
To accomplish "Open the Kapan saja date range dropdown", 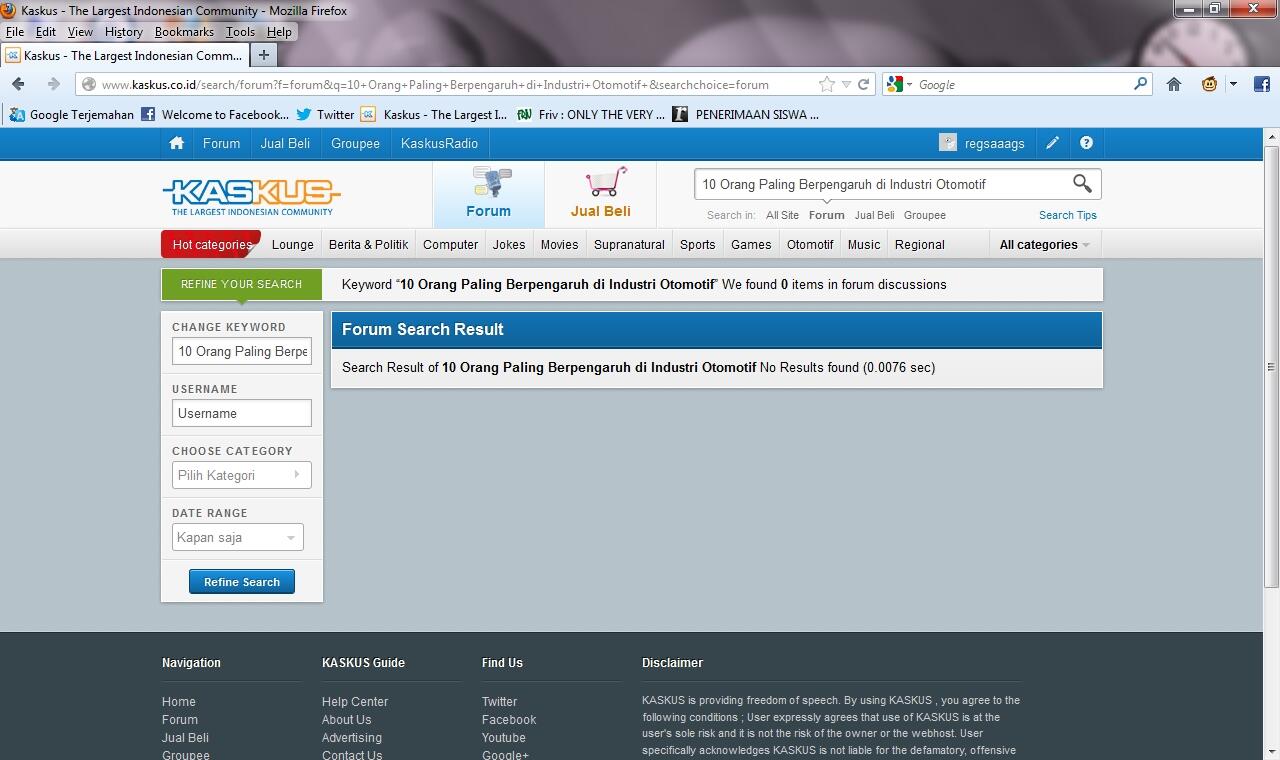I will [237, 537].
